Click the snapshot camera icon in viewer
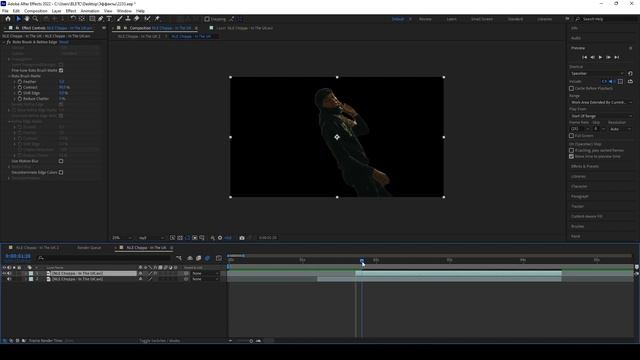The height and width of the screenshot is (360, 640). [242, 238]
